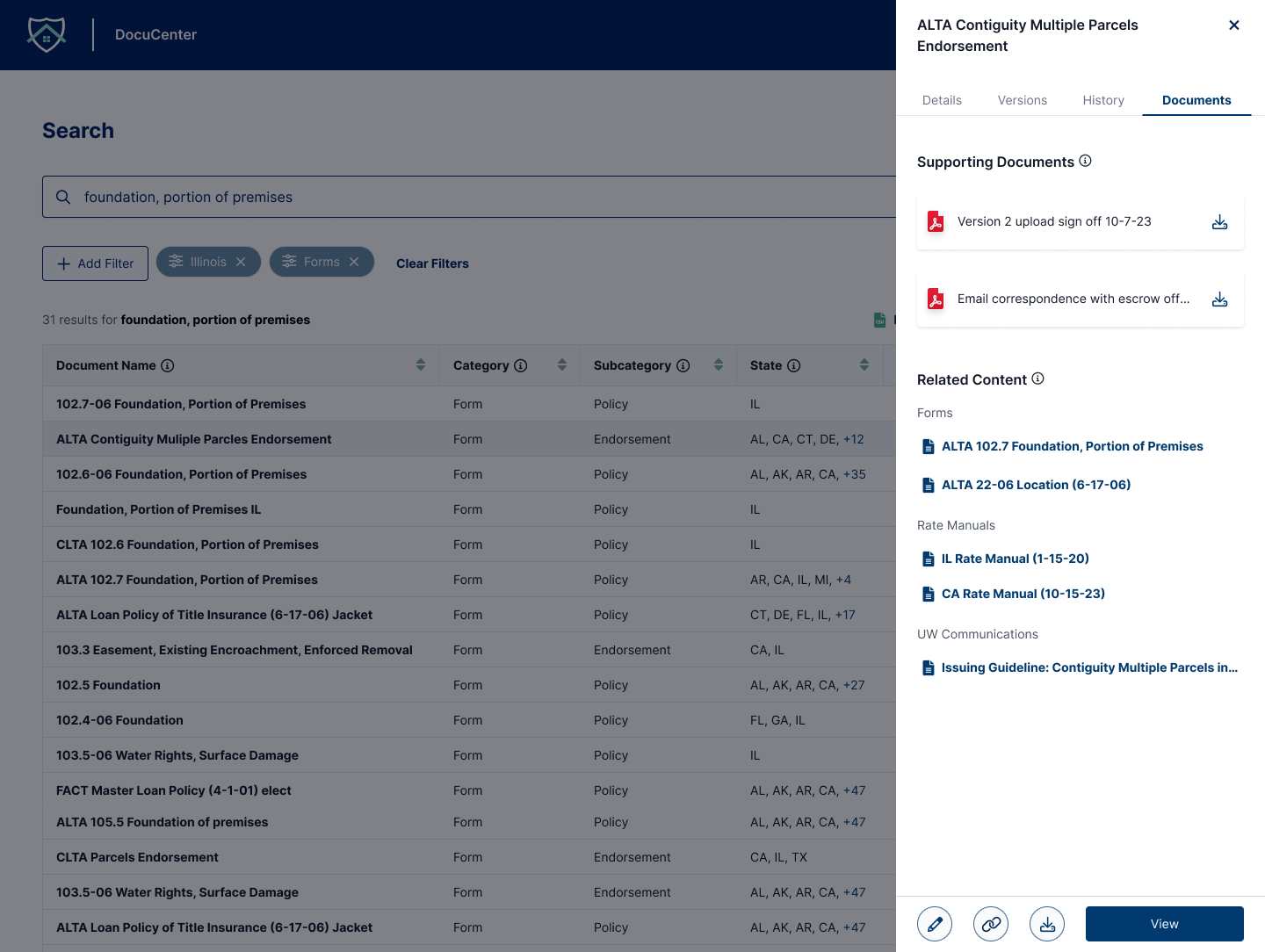Viewport: 1265px width, 952px height.
Task: Click PDF icon for Version 2 upload
Action: 936,222
